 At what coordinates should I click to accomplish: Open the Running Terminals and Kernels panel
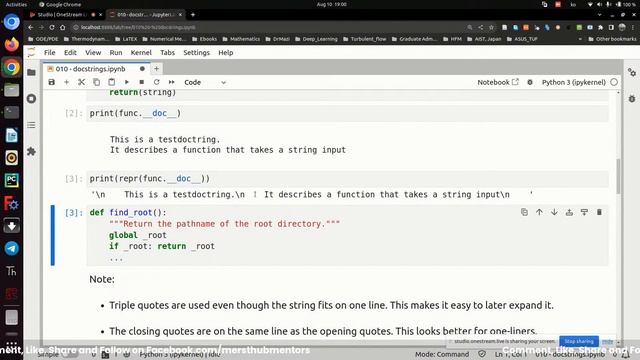tap(31, 99)
